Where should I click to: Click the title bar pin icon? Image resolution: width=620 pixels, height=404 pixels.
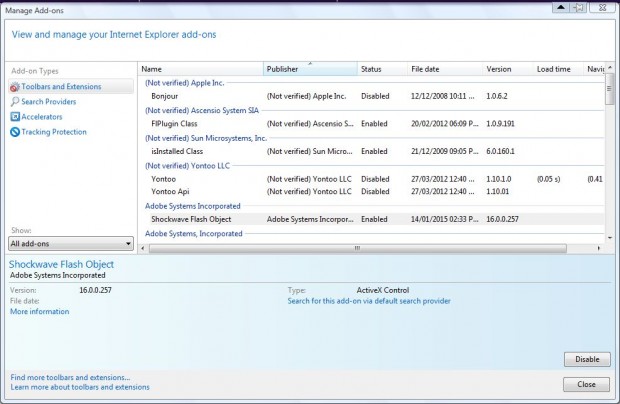[x=578, y=7]
